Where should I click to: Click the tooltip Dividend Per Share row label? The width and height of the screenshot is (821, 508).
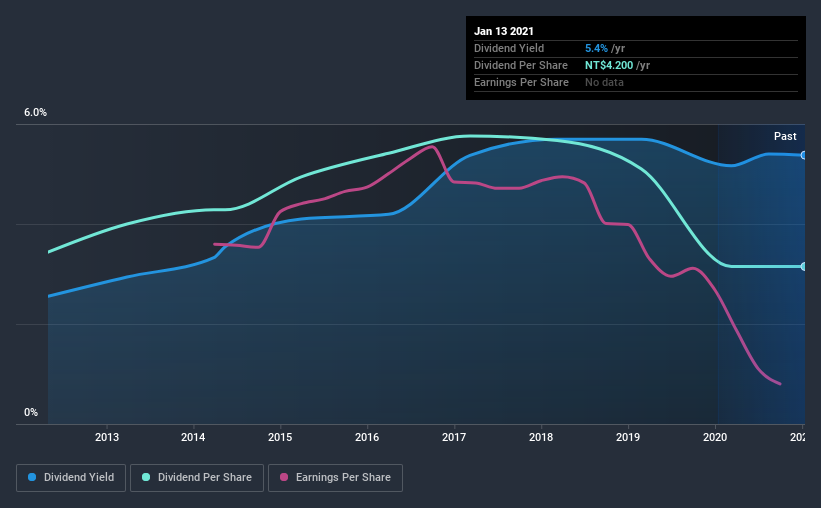coord(520,65)
